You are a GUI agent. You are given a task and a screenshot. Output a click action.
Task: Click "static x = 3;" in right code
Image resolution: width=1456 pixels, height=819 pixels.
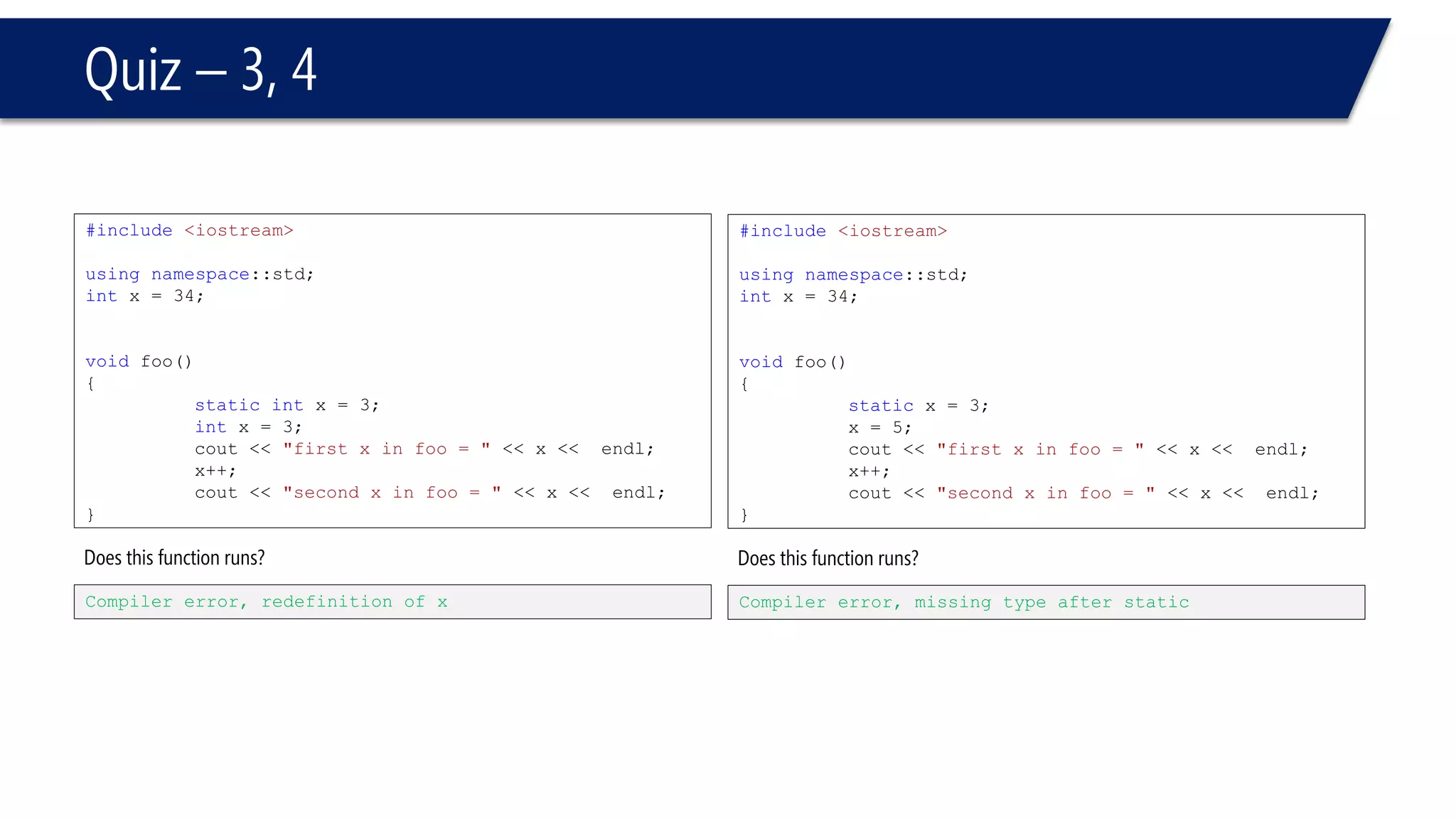(x=918, y=406)
